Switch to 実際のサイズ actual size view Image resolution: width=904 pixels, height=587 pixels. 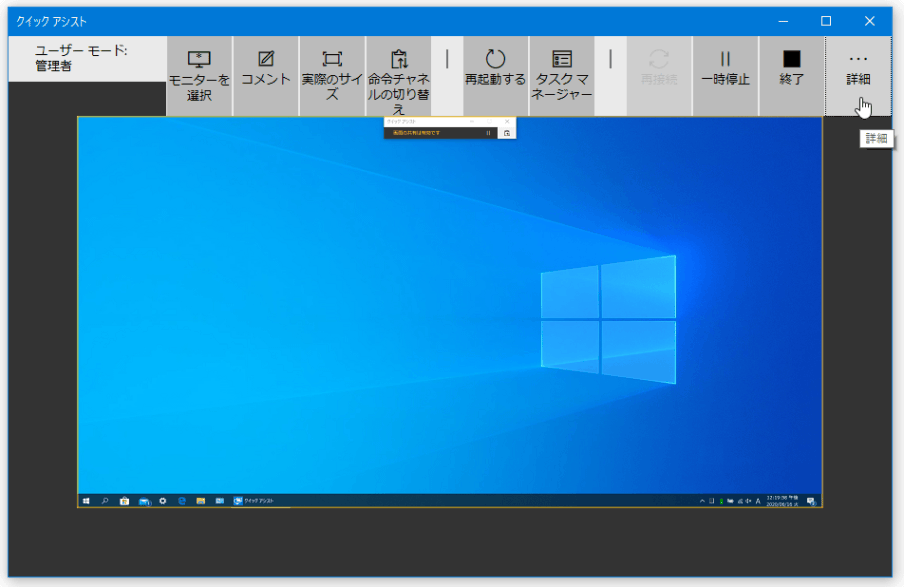[x=332, y=76]
